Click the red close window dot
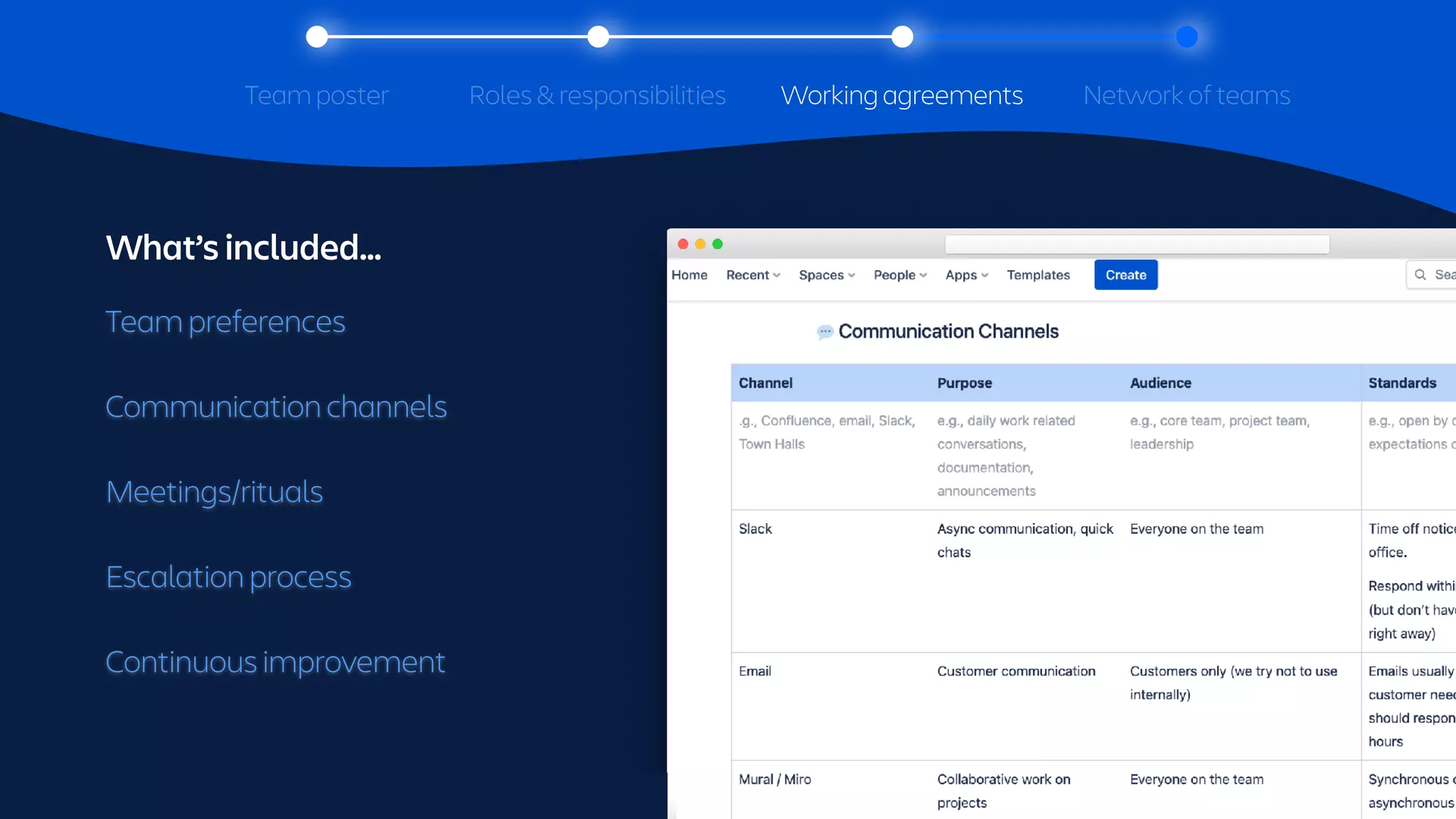 click(683, 245)
